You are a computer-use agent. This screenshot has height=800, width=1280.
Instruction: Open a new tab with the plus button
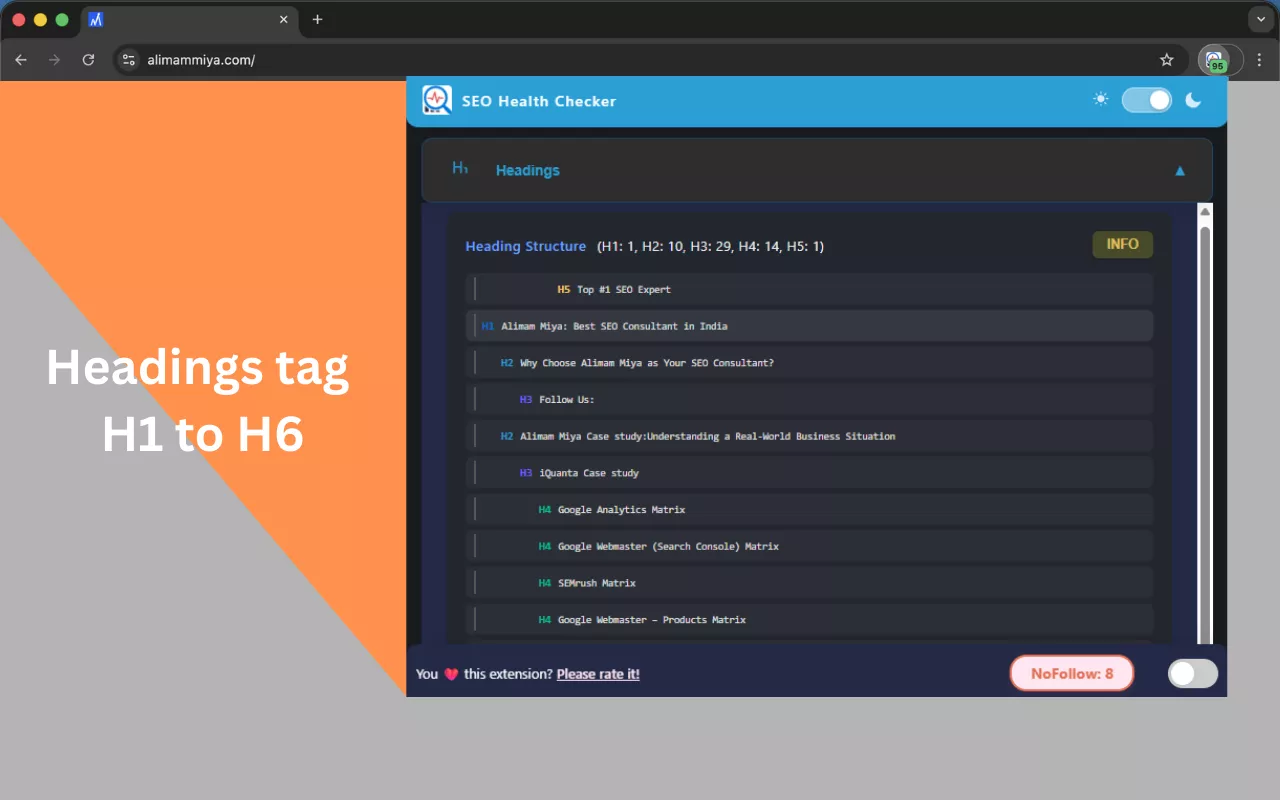(x=317, y=19)
